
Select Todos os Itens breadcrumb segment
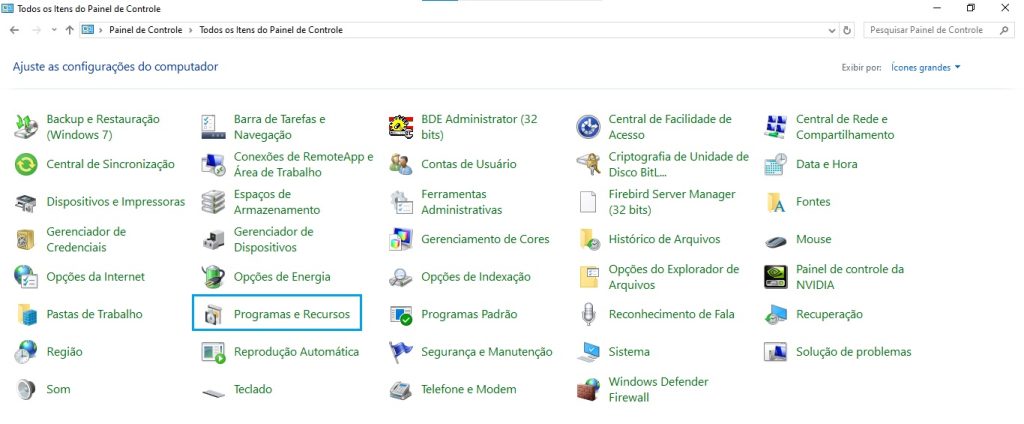click(271, 30)
